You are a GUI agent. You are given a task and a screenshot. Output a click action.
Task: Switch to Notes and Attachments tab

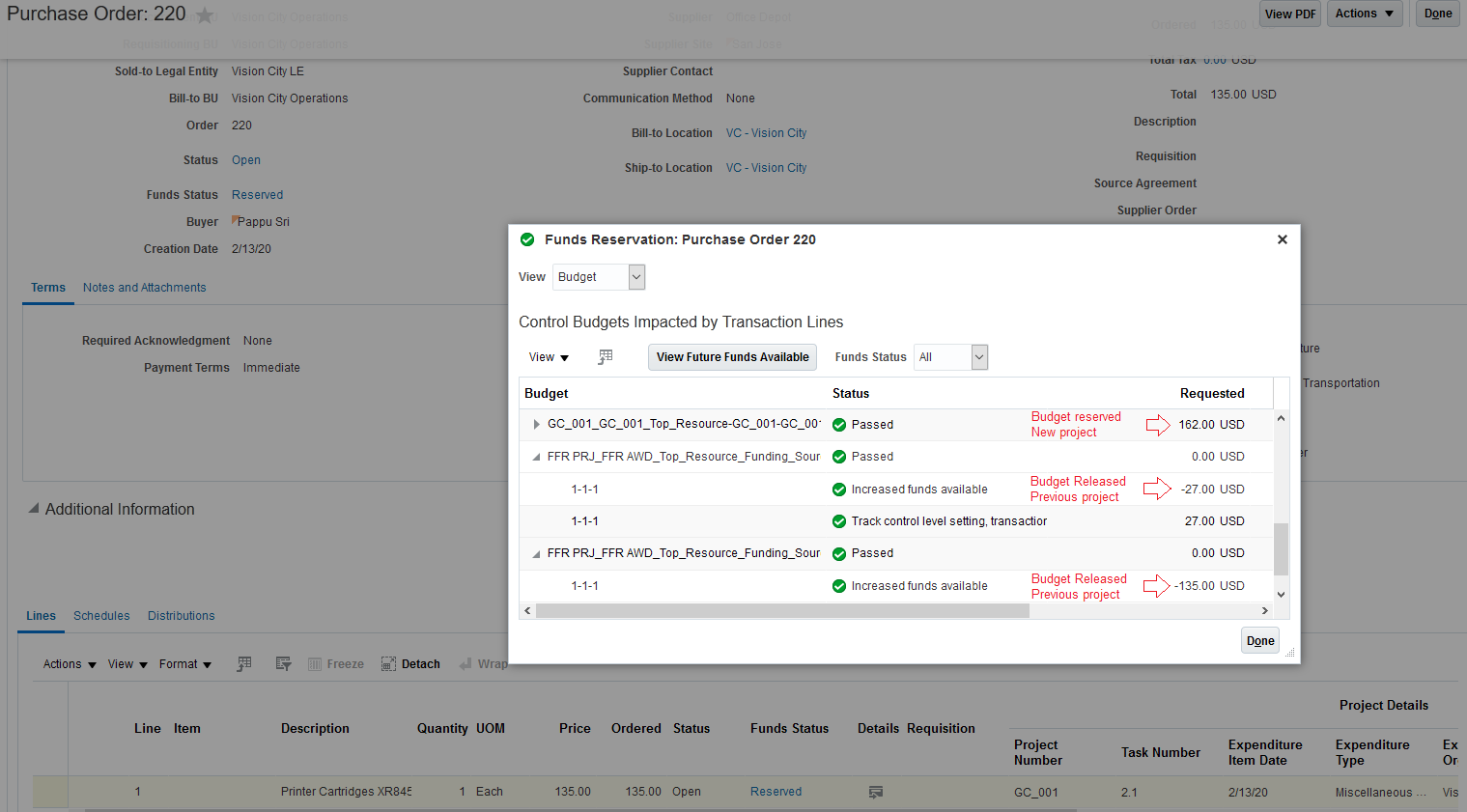144,288
